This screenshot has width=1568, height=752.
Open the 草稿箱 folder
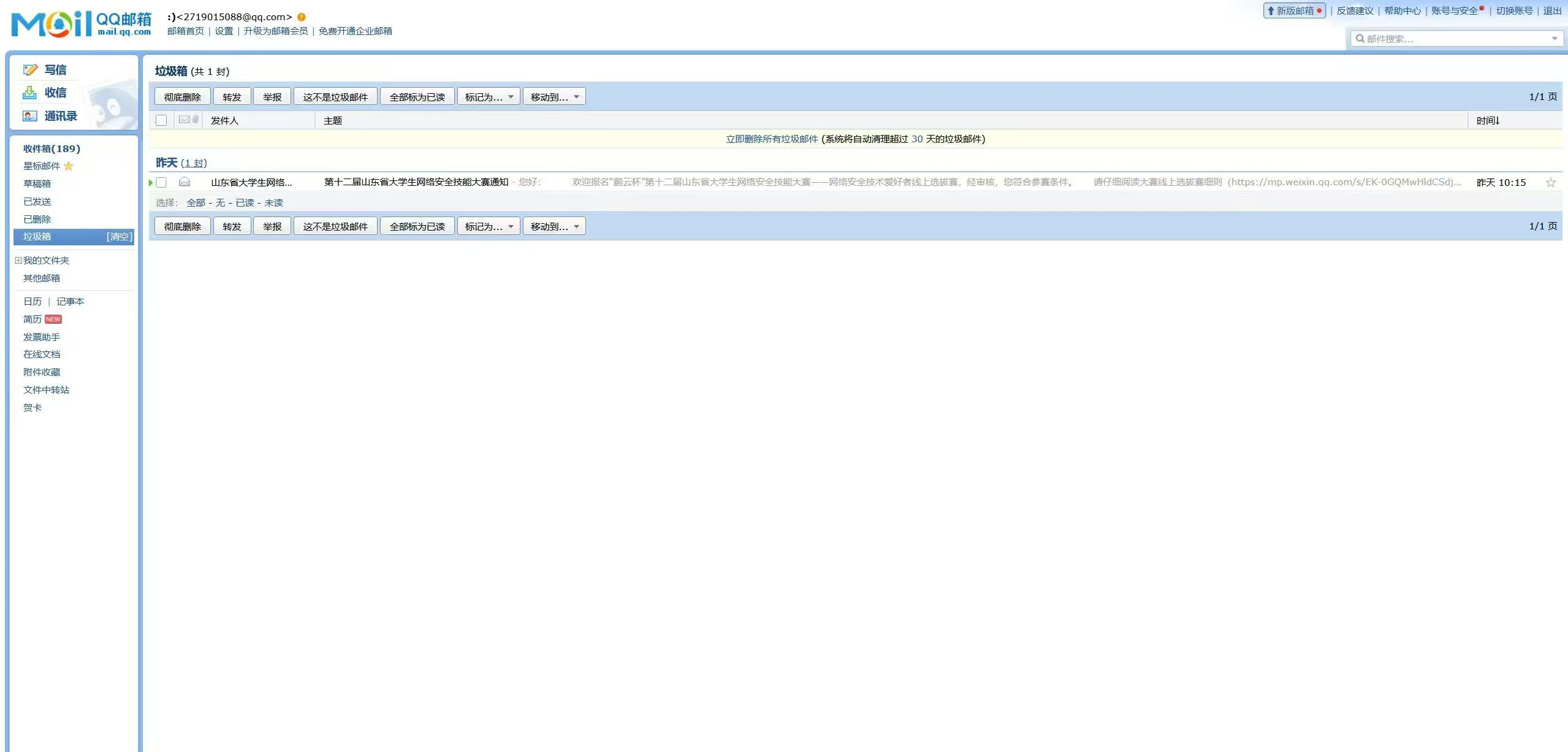[37, 183]
